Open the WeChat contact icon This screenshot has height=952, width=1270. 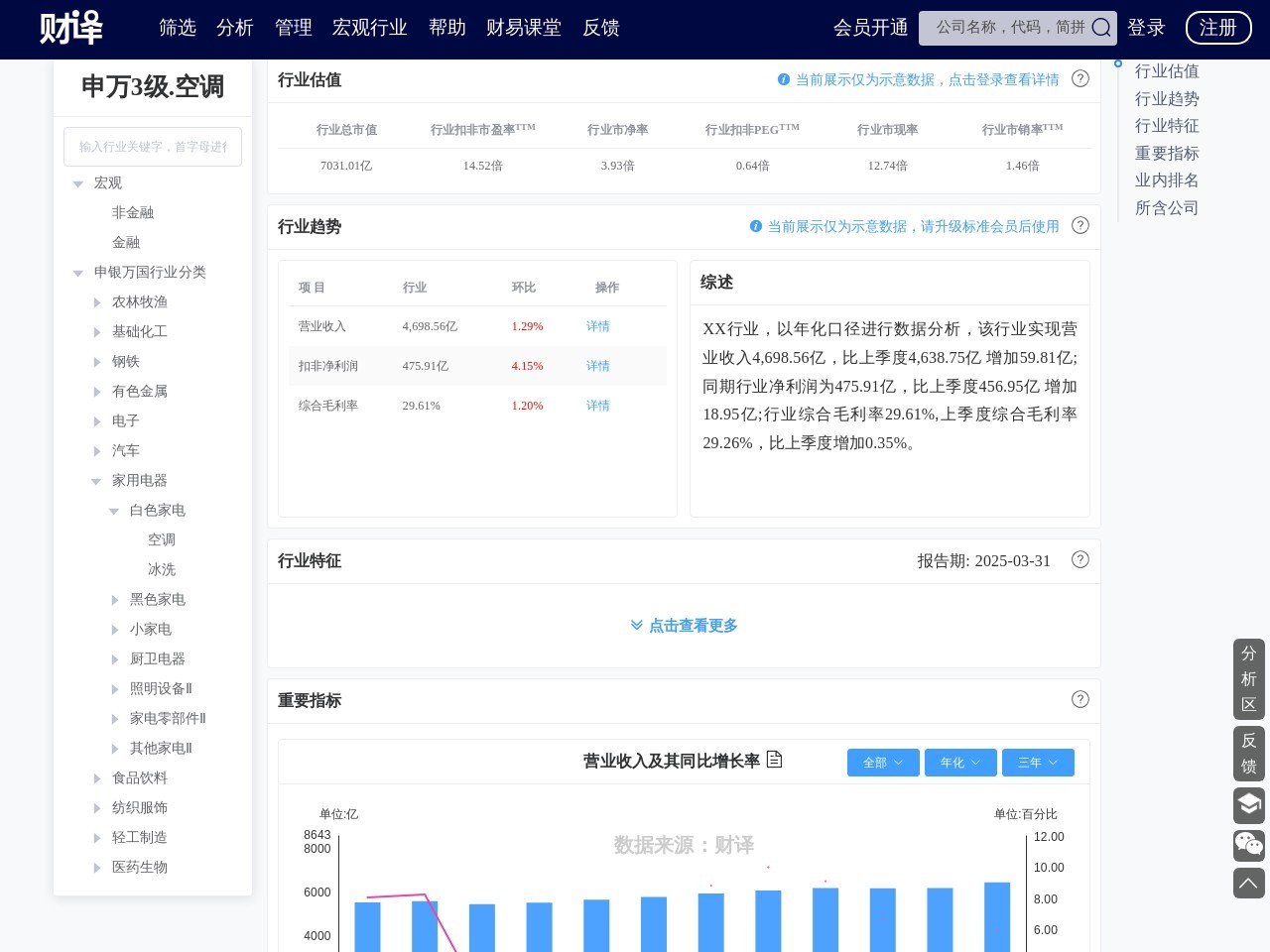click(1248, 845)
